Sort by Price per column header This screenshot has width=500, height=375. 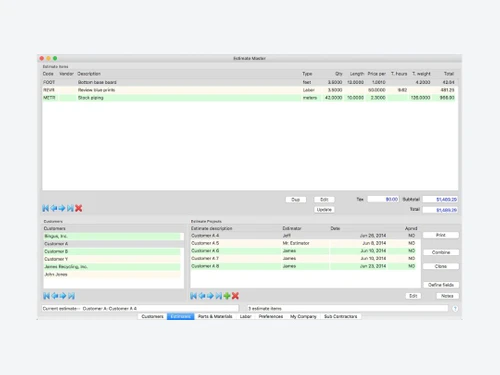[x=377, y=74]
